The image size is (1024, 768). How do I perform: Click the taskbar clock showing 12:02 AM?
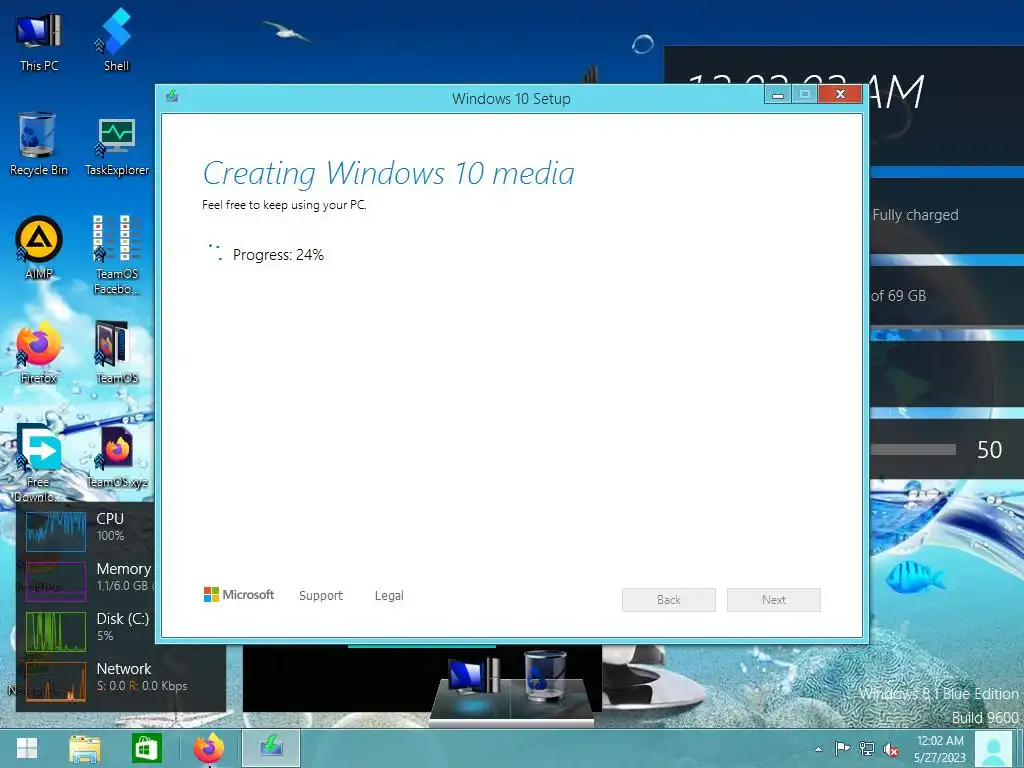940,748
